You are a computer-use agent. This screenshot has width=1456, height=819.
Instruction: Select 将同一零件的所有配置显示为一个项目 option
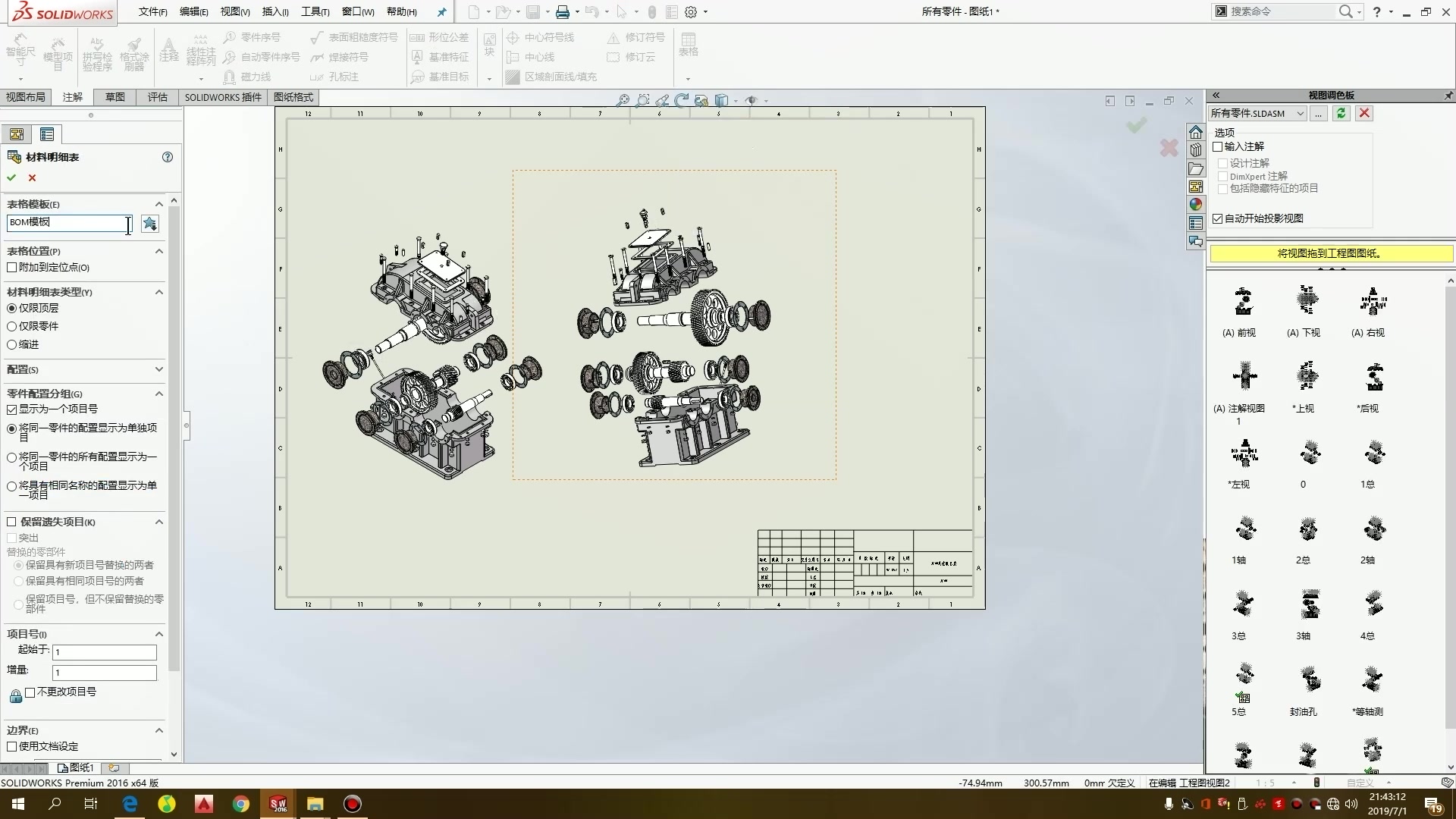11,457
